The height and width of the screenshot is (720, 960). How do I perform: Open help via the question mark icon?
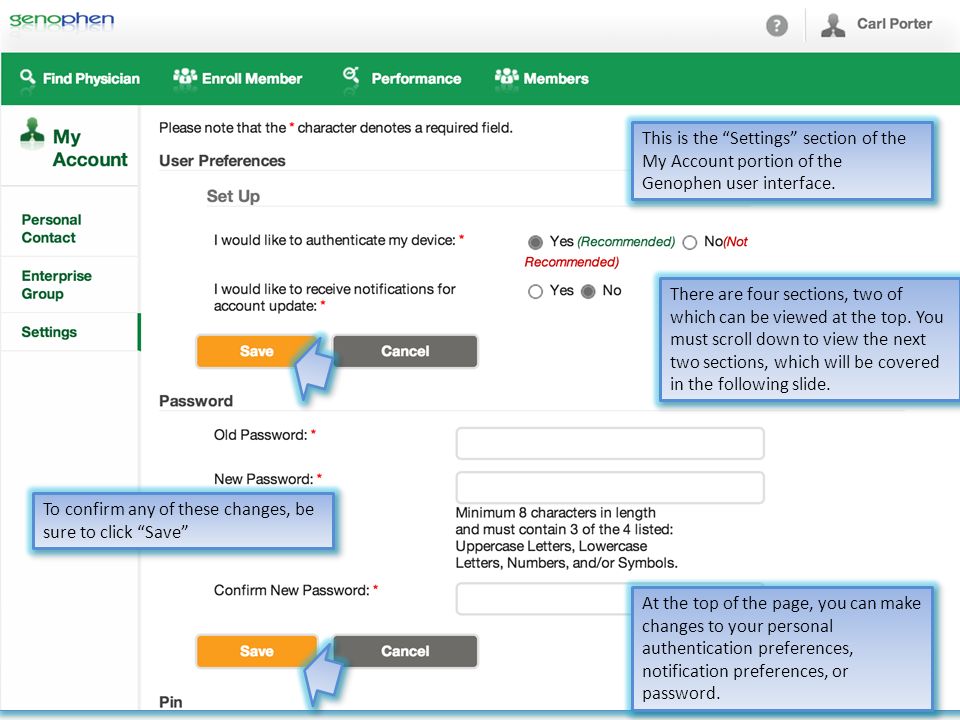777,26
